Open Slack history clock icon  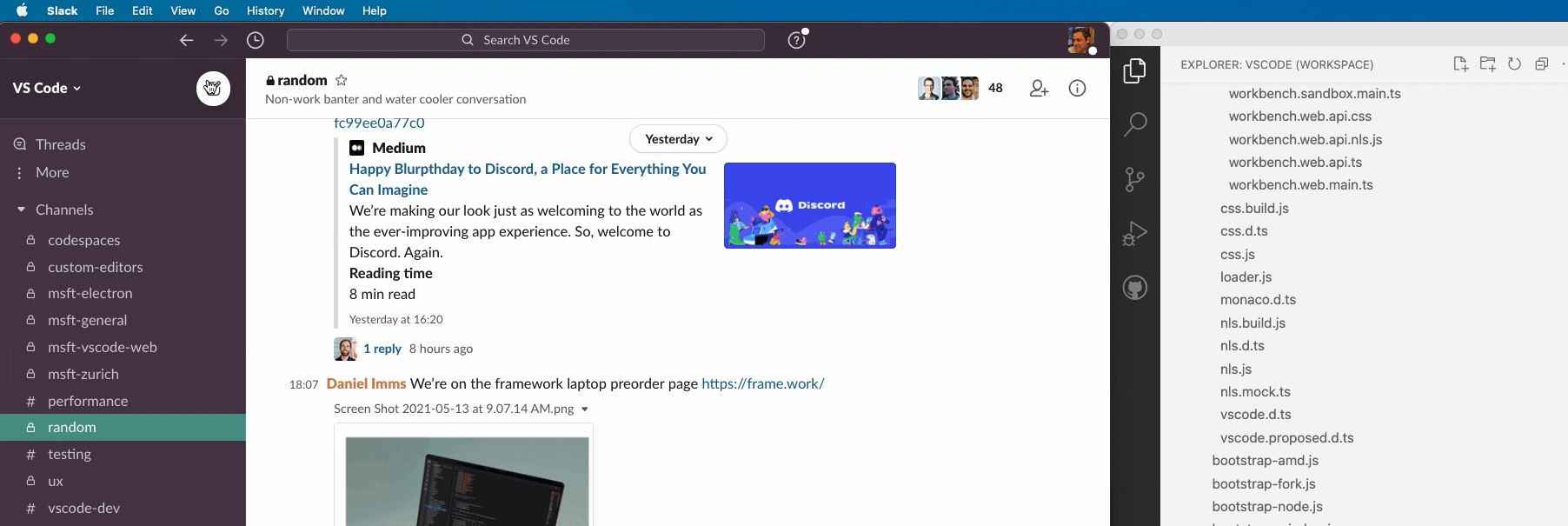(256, 40)
